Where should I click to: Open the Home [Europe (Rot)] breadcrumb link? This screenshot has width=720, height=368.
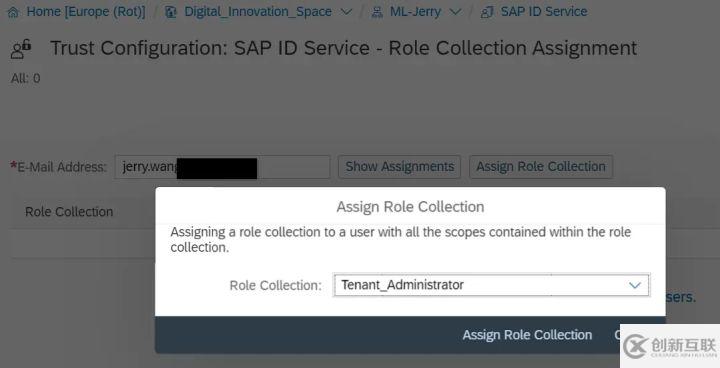pos(86,11)
